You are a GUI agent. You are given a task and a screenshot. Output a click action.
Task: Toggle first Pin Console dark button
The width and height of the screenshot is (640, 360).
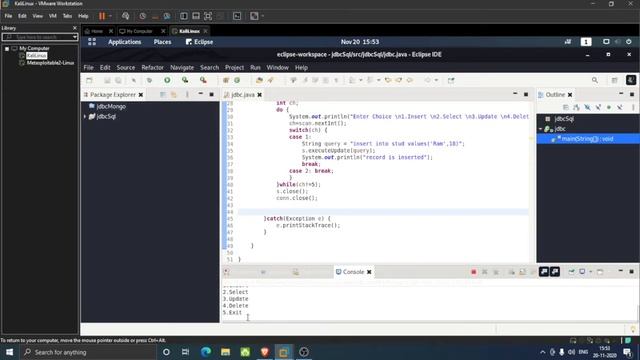[x=544, y=272]
